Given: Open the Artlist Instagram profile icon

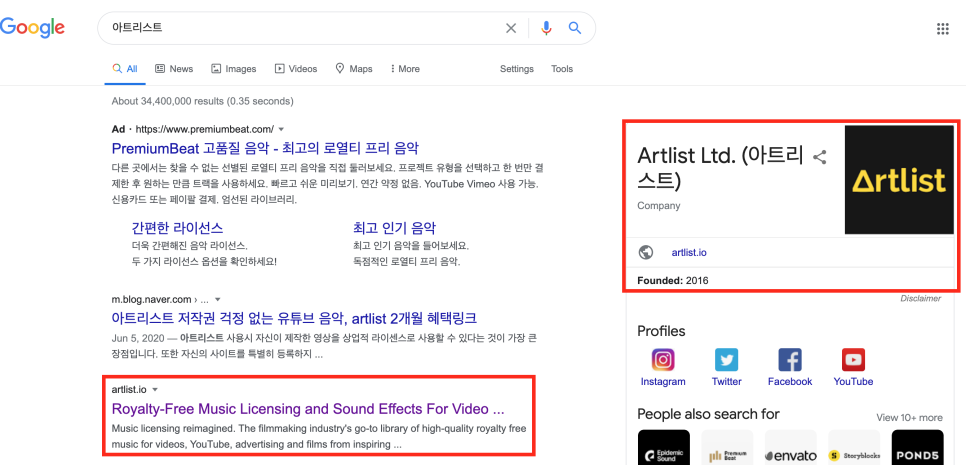Looking at the screenshot, I should 663,360.
